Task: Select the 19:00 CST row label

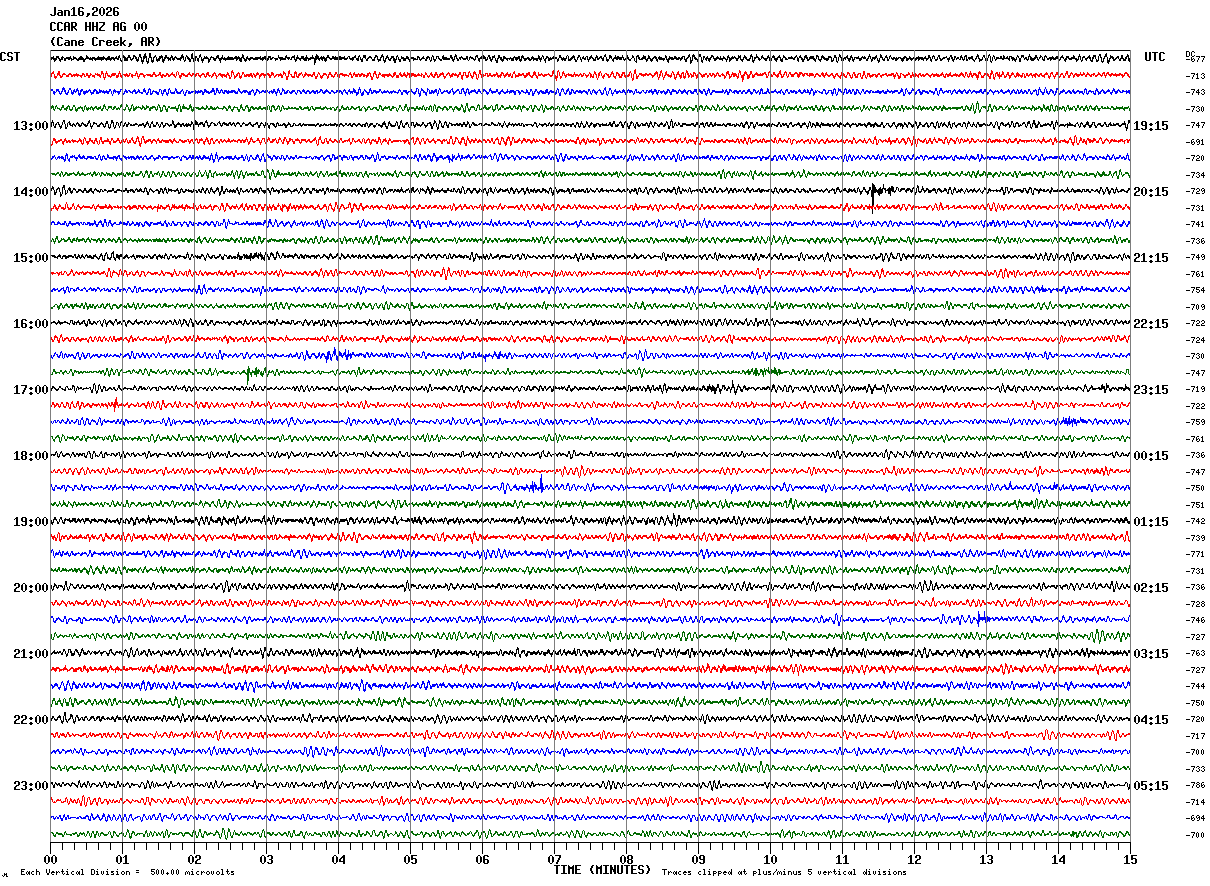Action: 30,522
